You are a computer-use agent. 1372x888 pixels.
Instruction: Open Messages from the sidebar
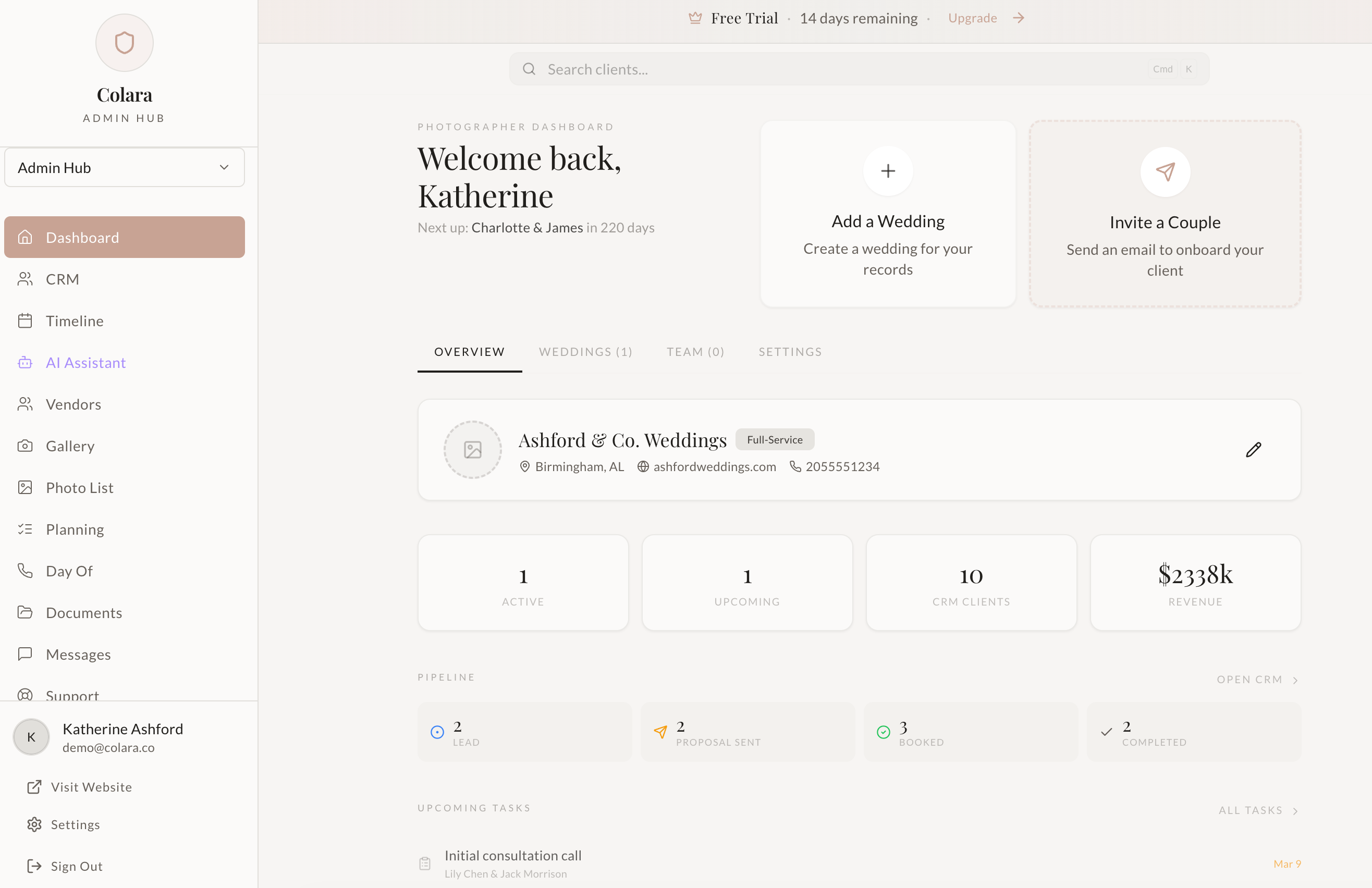125,655
